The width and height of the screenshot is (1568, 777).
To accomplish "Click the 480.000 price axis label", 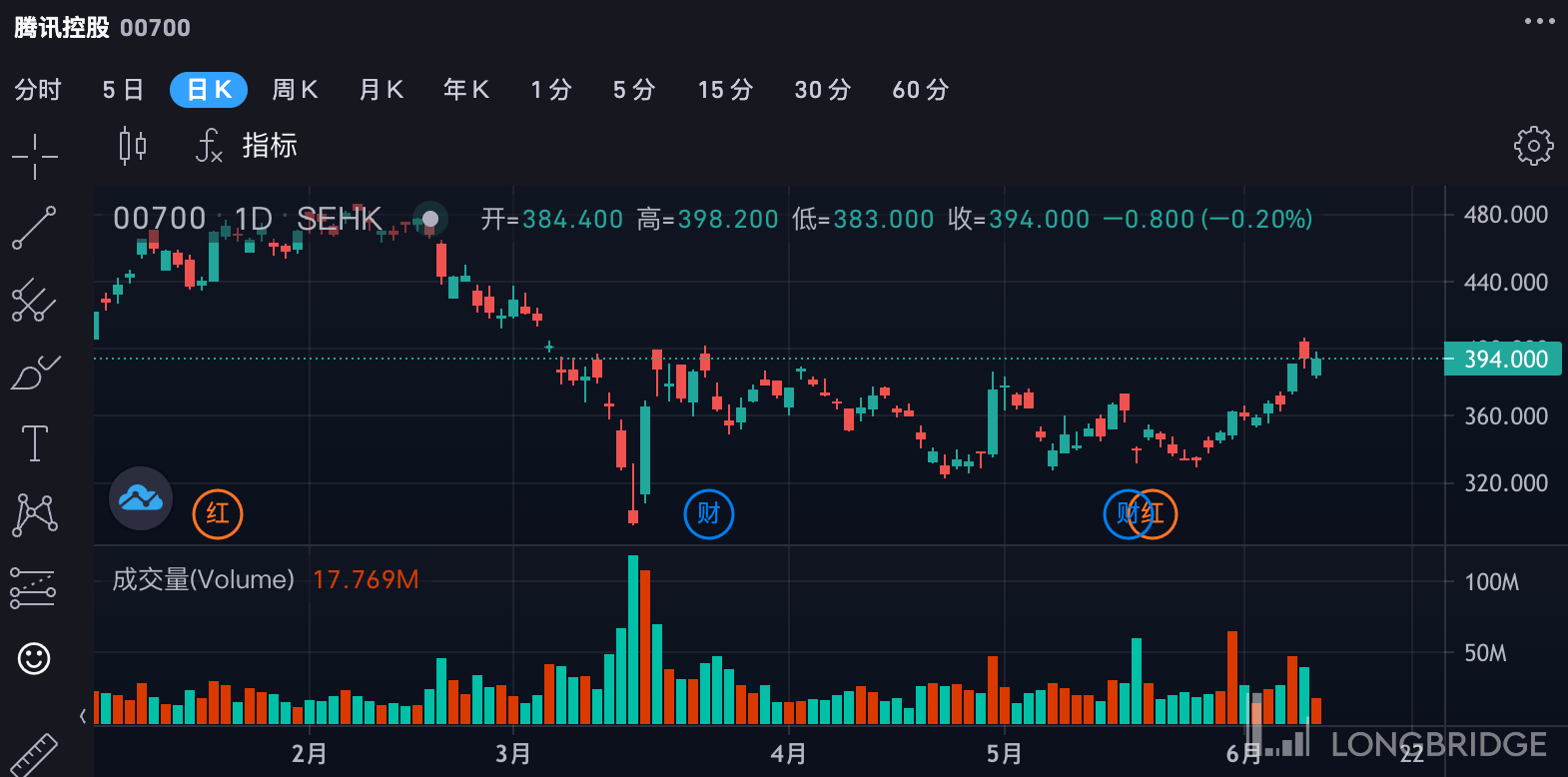I will (1506, 215).
